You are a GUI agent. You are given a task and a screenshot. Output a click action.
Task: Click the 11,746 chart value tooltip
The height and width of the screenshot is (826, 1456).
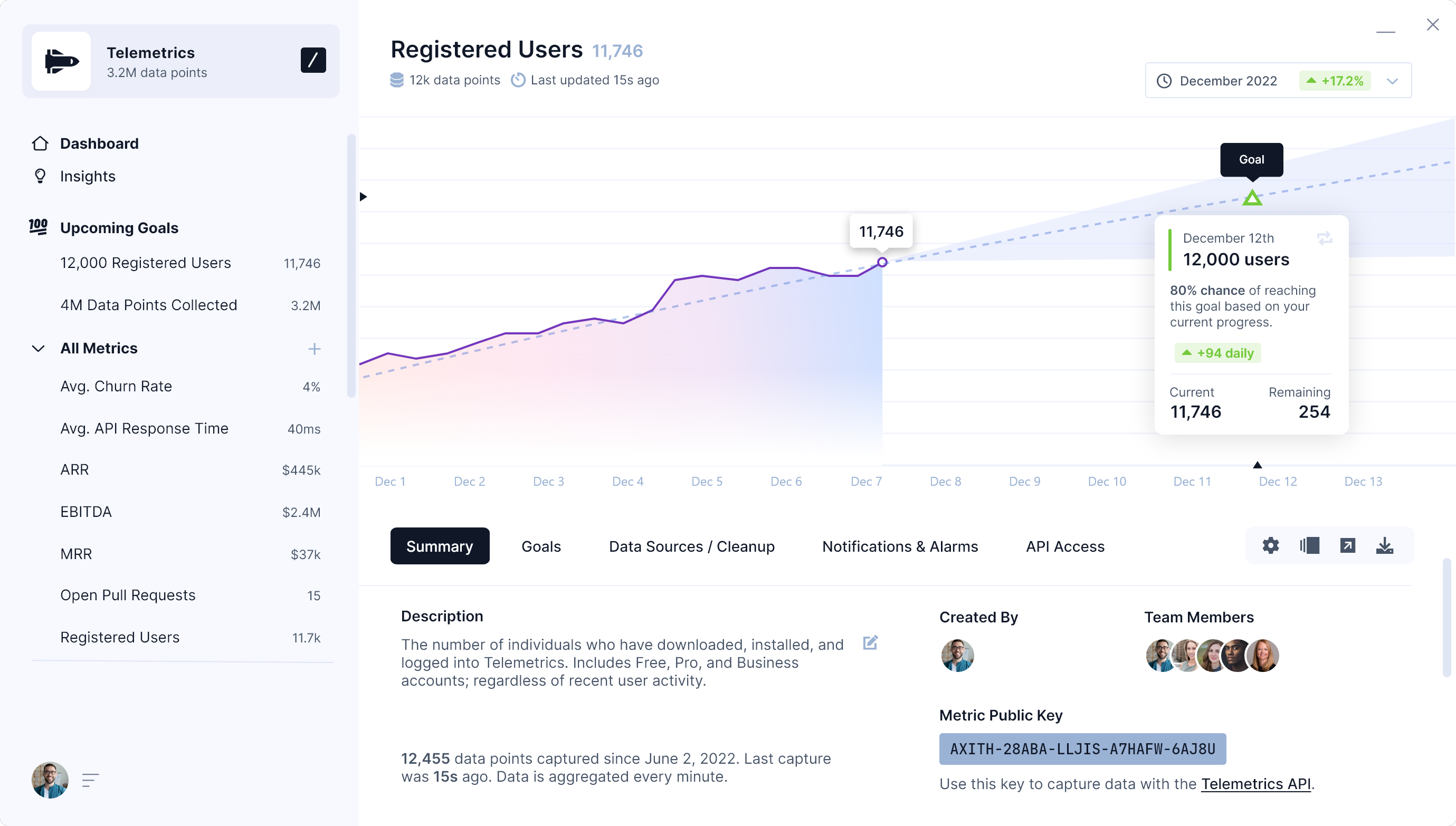tap(881, 232)
